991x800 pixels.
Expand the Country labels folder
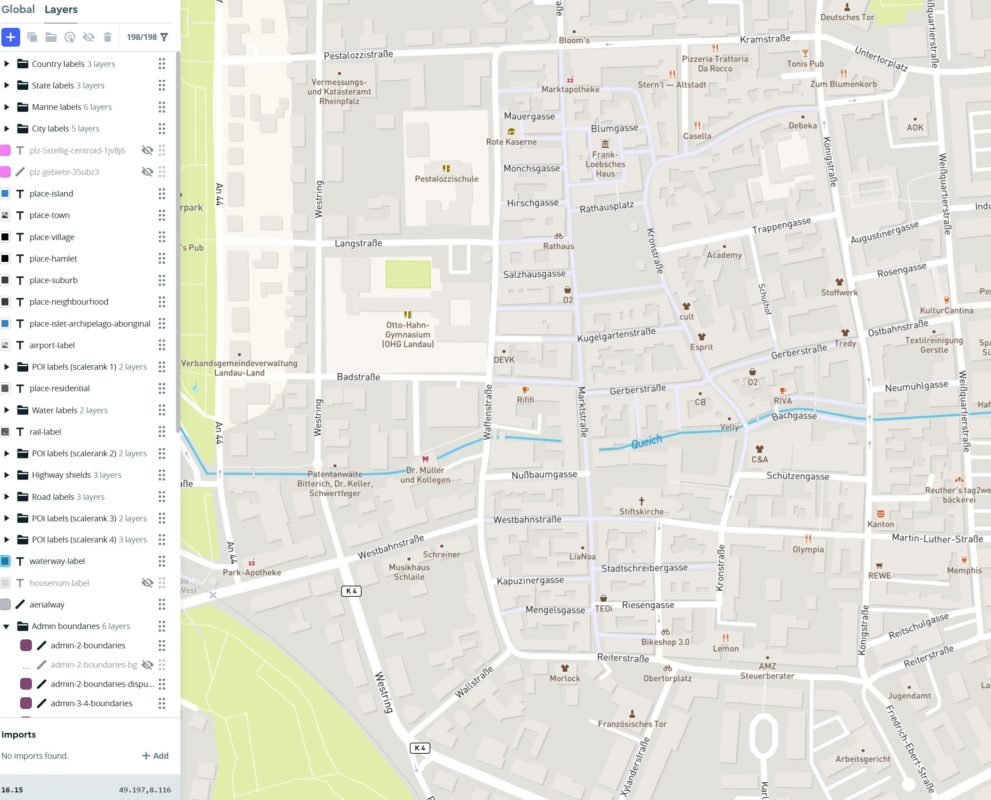[8, 64]
